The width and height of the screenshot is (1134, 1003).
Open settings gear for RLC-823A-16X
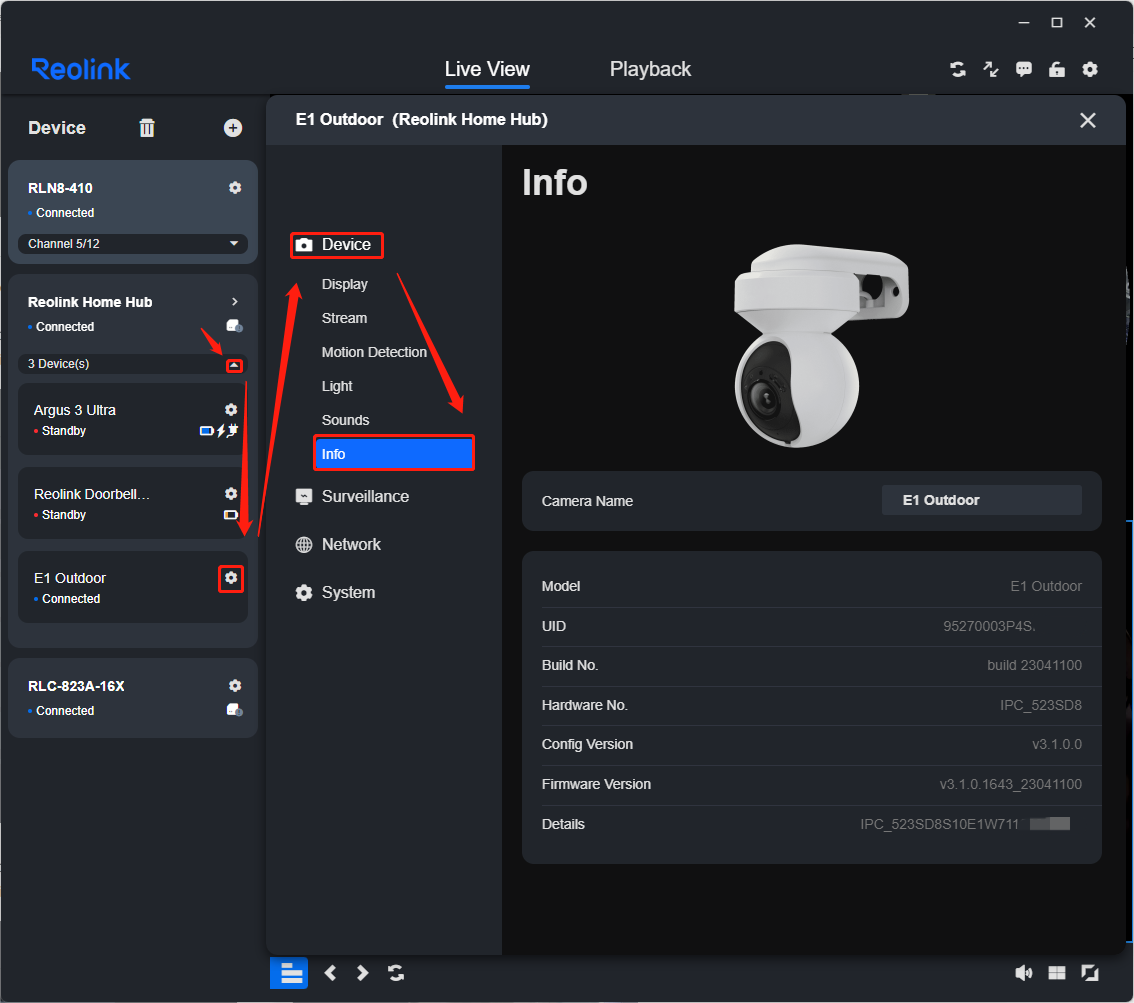click(x=235, y=686)
